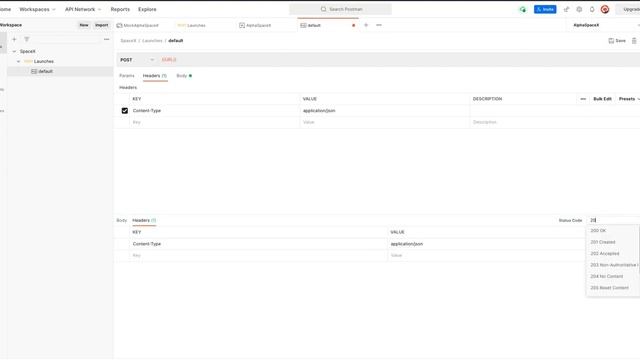Choose 204 No Content status code
The image size is (640, 360).
(612, 277)
